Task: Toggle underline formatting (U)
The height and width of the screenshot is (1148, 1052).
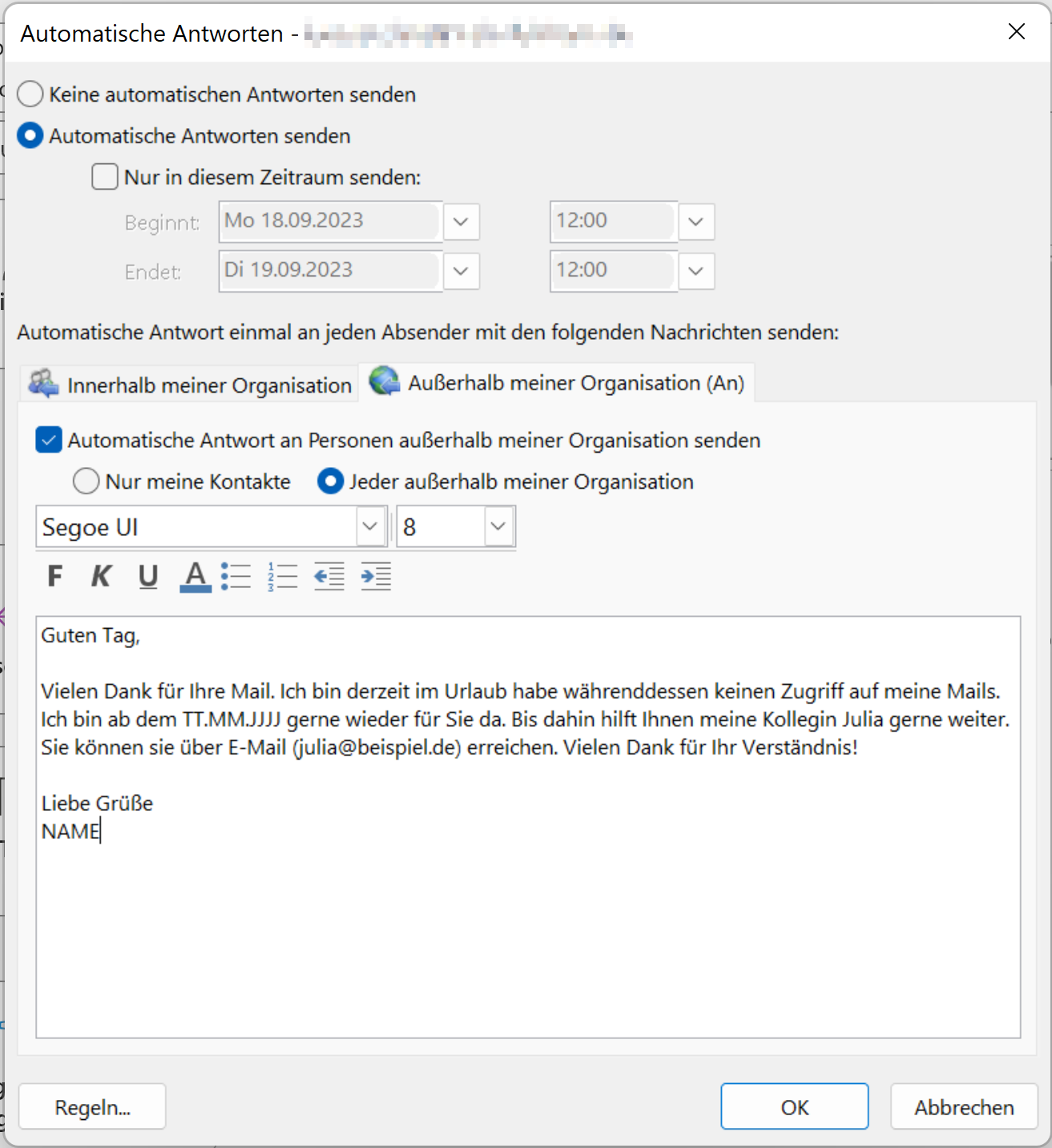Action: (148, 575)
